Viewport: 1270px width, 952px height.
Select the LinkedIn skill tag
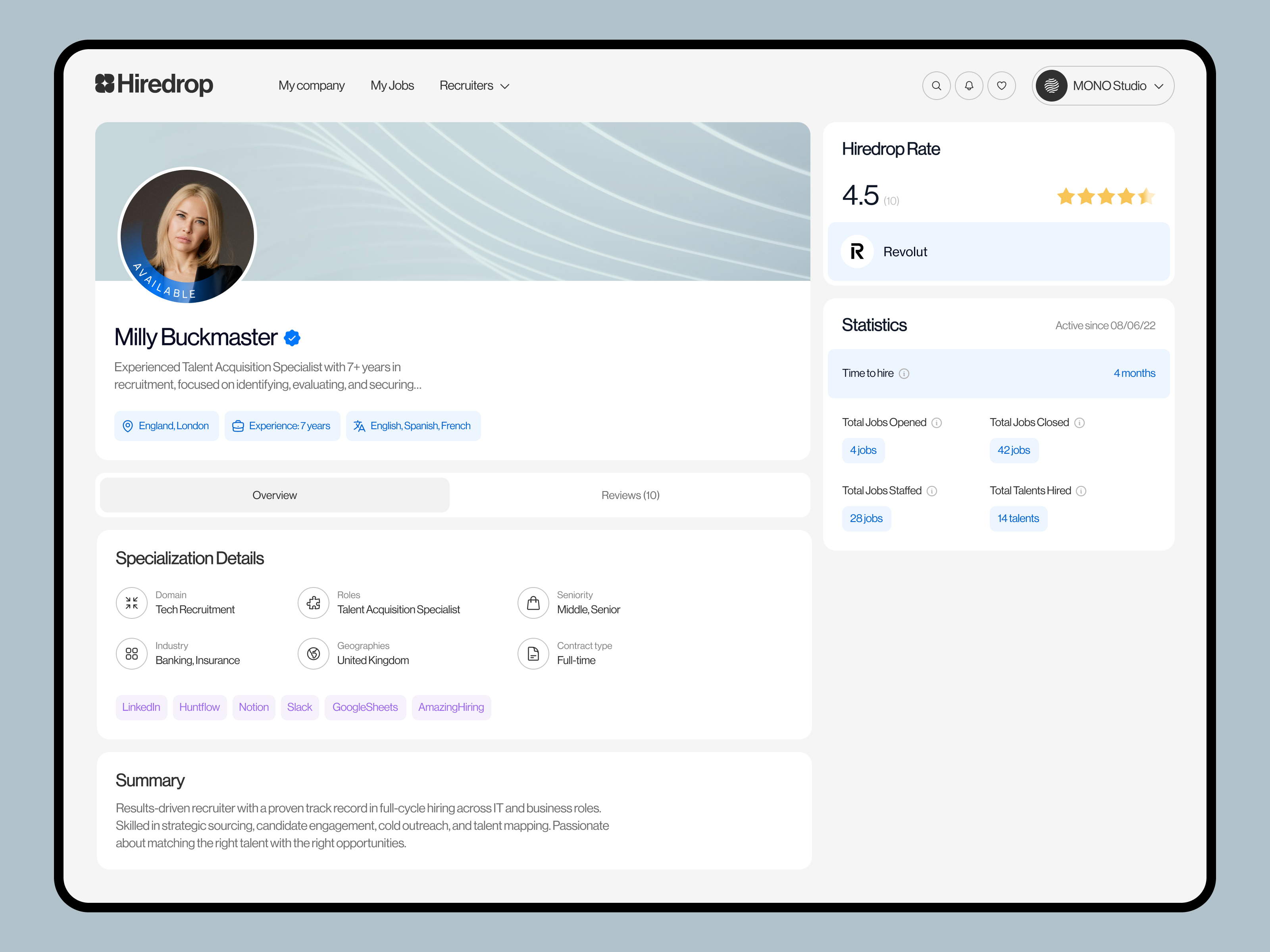141,707
